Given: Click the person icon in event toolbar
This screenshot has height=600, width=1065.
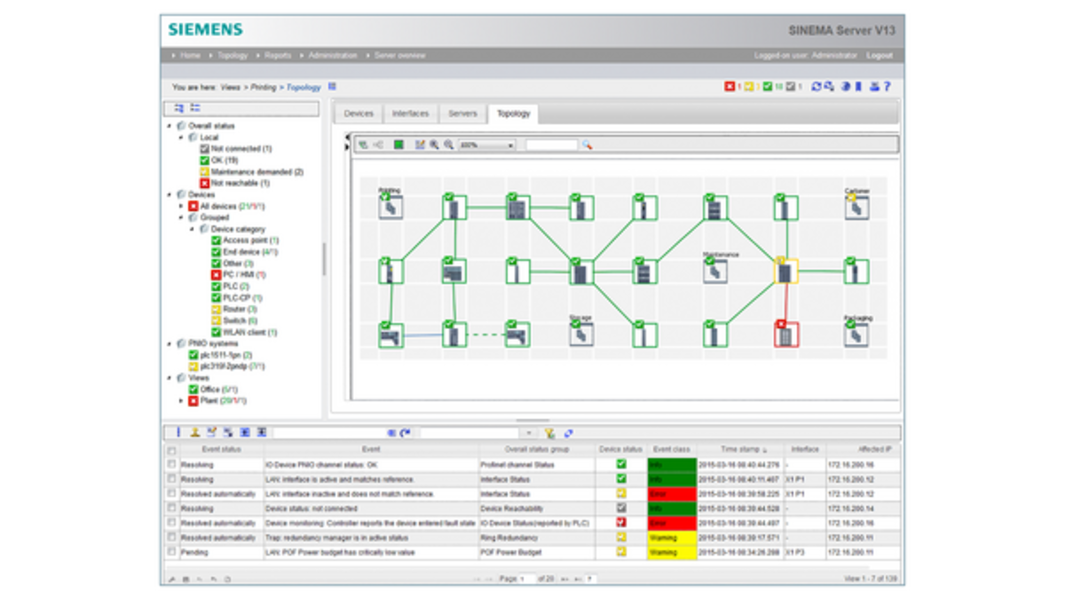Looking at the screenshot, I should click(x=195, y=432).
